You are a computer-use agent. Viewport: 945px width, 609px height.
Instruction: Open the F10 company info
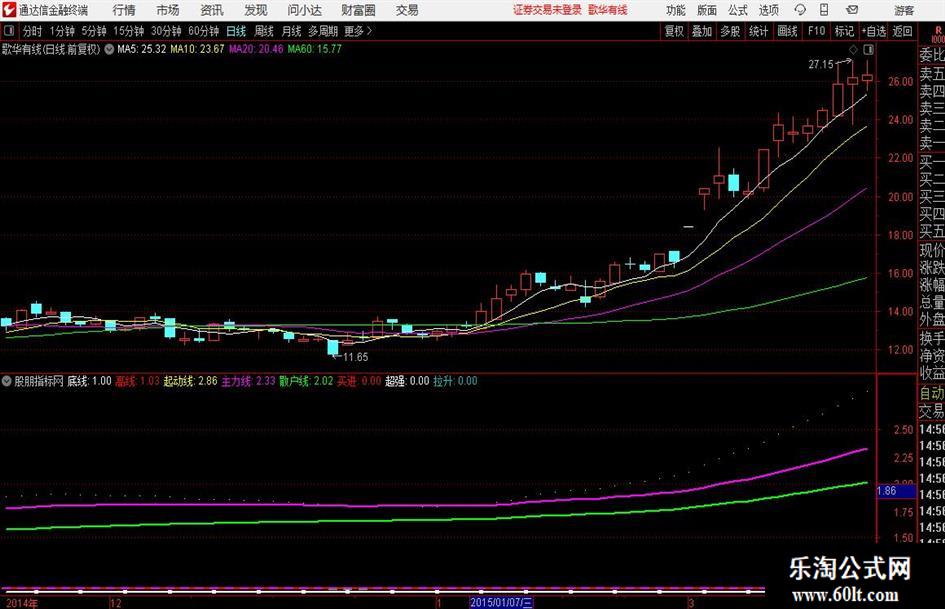[x=817, y=31]
